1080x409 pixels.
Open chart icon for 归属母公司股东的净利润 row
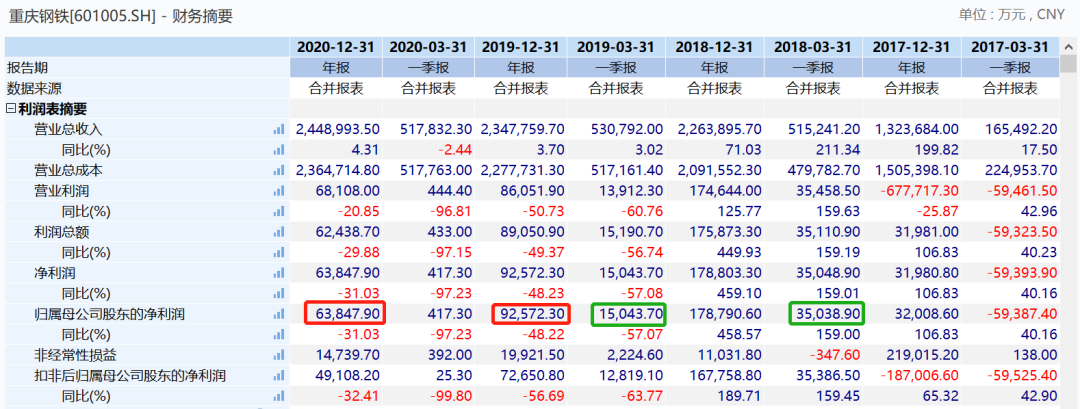click(x=278, y=314)
